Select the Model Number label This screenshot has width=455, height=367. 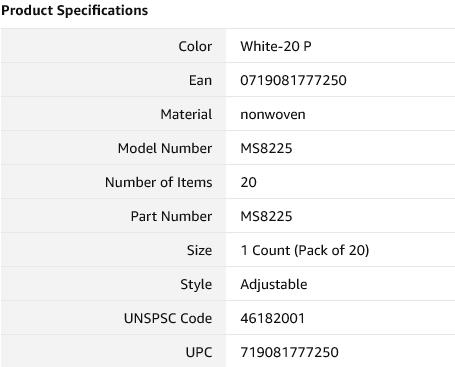(x=165, y=148)
